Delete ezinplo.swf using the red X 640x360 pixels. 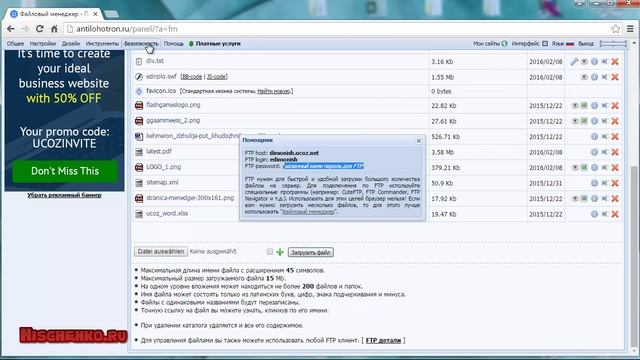615,77
